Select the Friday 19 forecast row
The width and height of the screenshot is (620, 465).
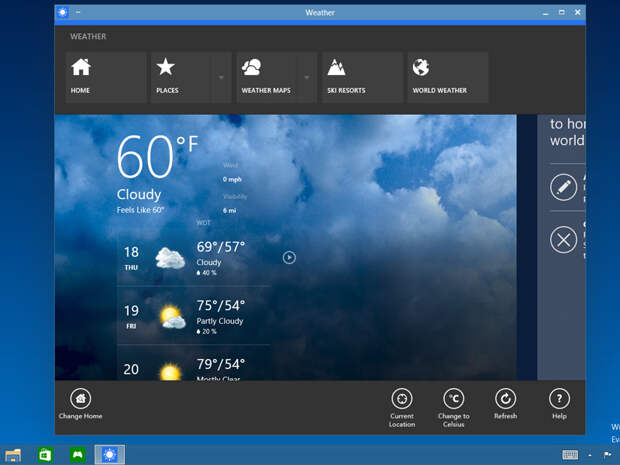pyautogui.click(x=194, y=316)
